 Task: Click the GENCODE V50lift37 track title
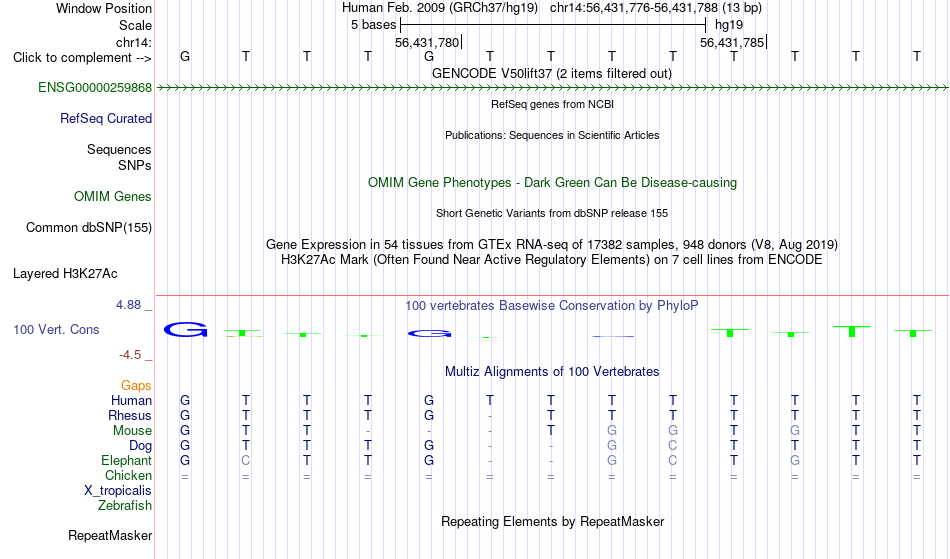[551, 73]
